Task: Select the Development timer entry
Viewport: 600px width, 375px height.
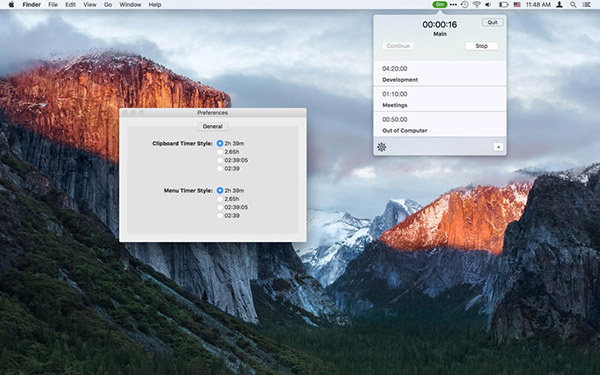Action: [x=440, y=74]
